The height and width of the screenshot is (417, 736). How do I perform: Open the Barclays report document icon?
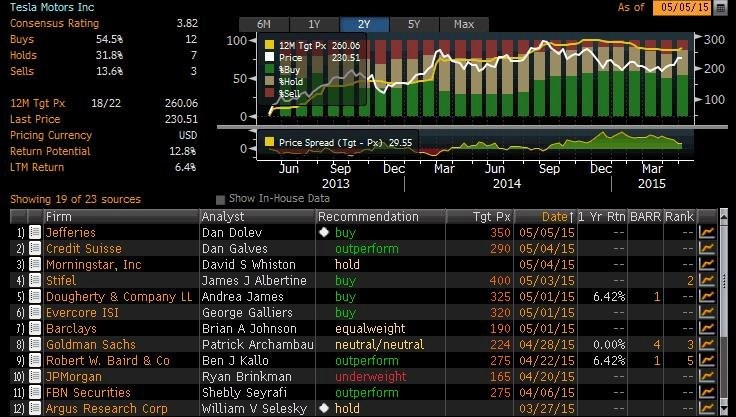point(35,328)
